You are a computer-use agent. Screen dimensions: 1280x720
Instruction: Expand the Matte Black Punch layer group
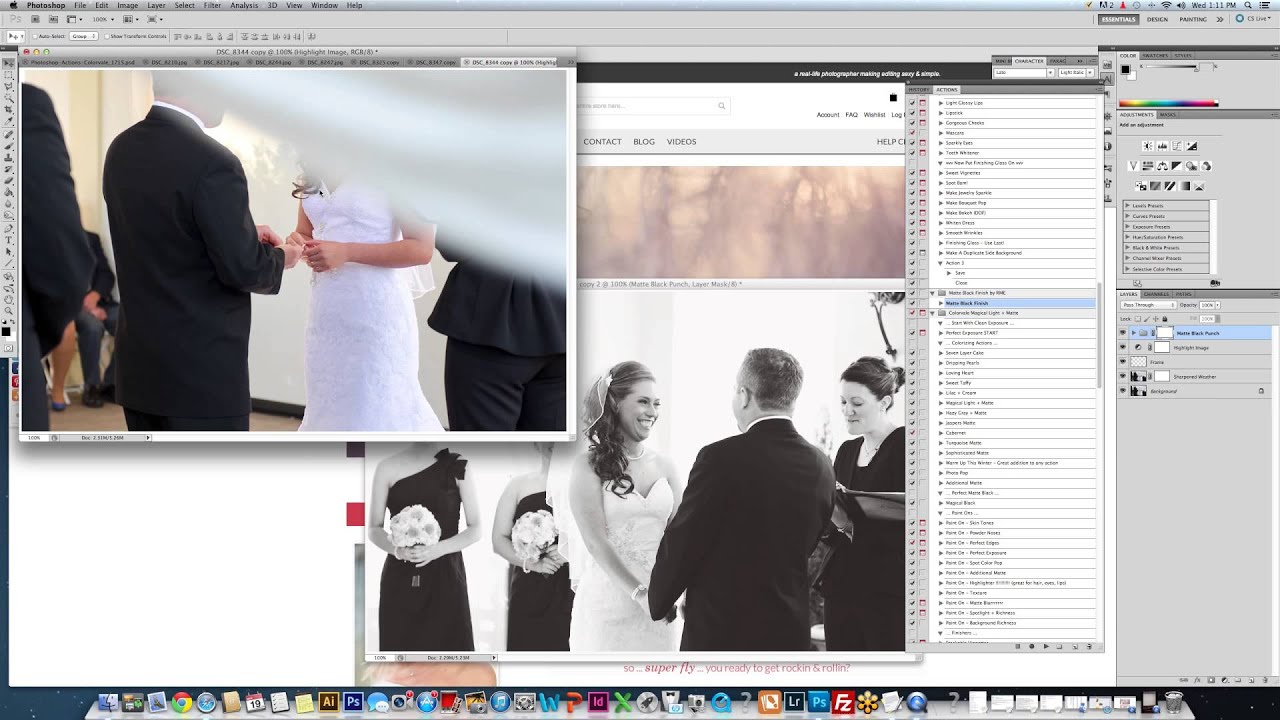point(1133,333)
